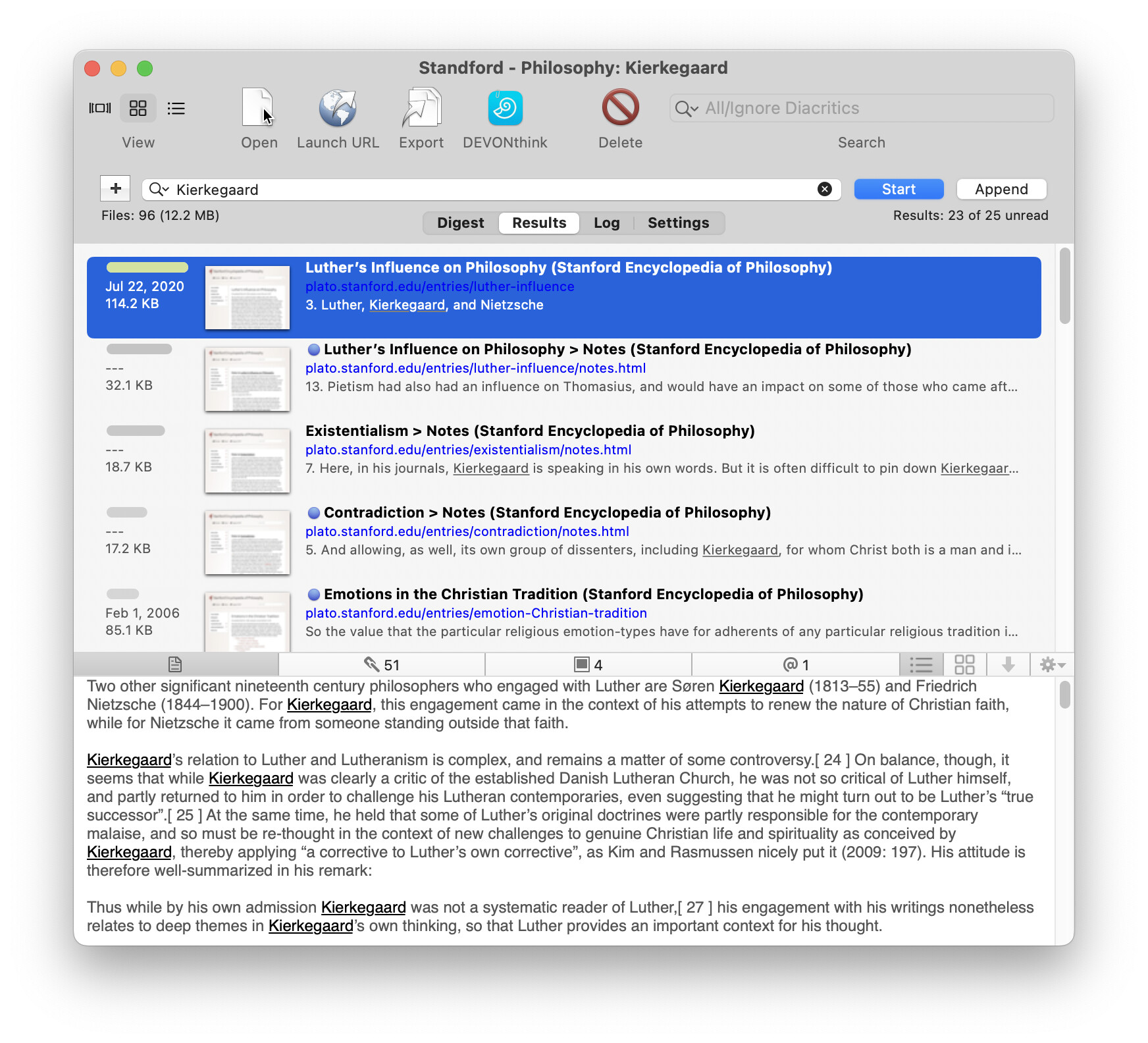Clear the Kierkegaard query field
The image size is (1148, 1043).
(824, 190)
